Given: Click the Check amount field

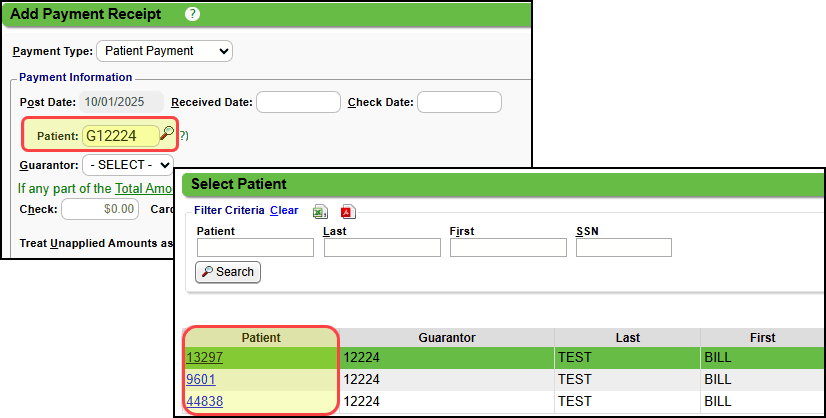Looking at the screenshot, I should 99,209.
